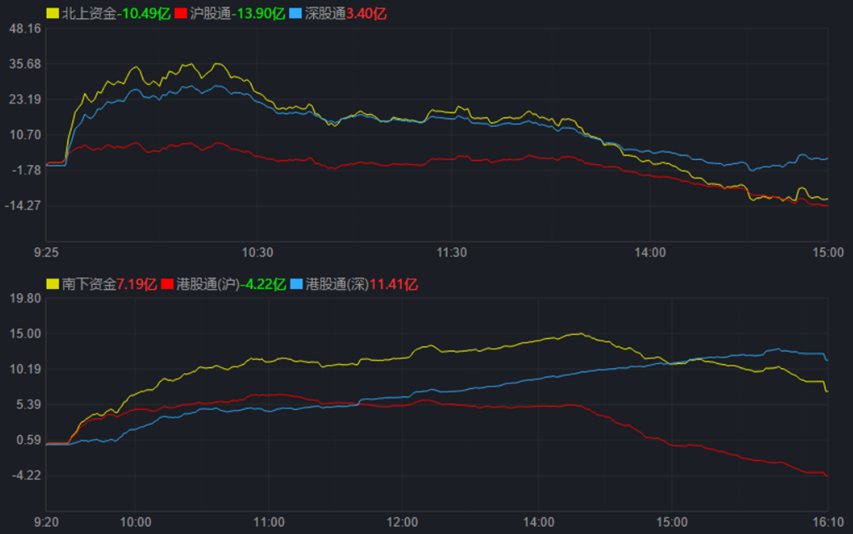
Task: Click the blue 港股通(深) legend swatch
Action: point(295,284)
